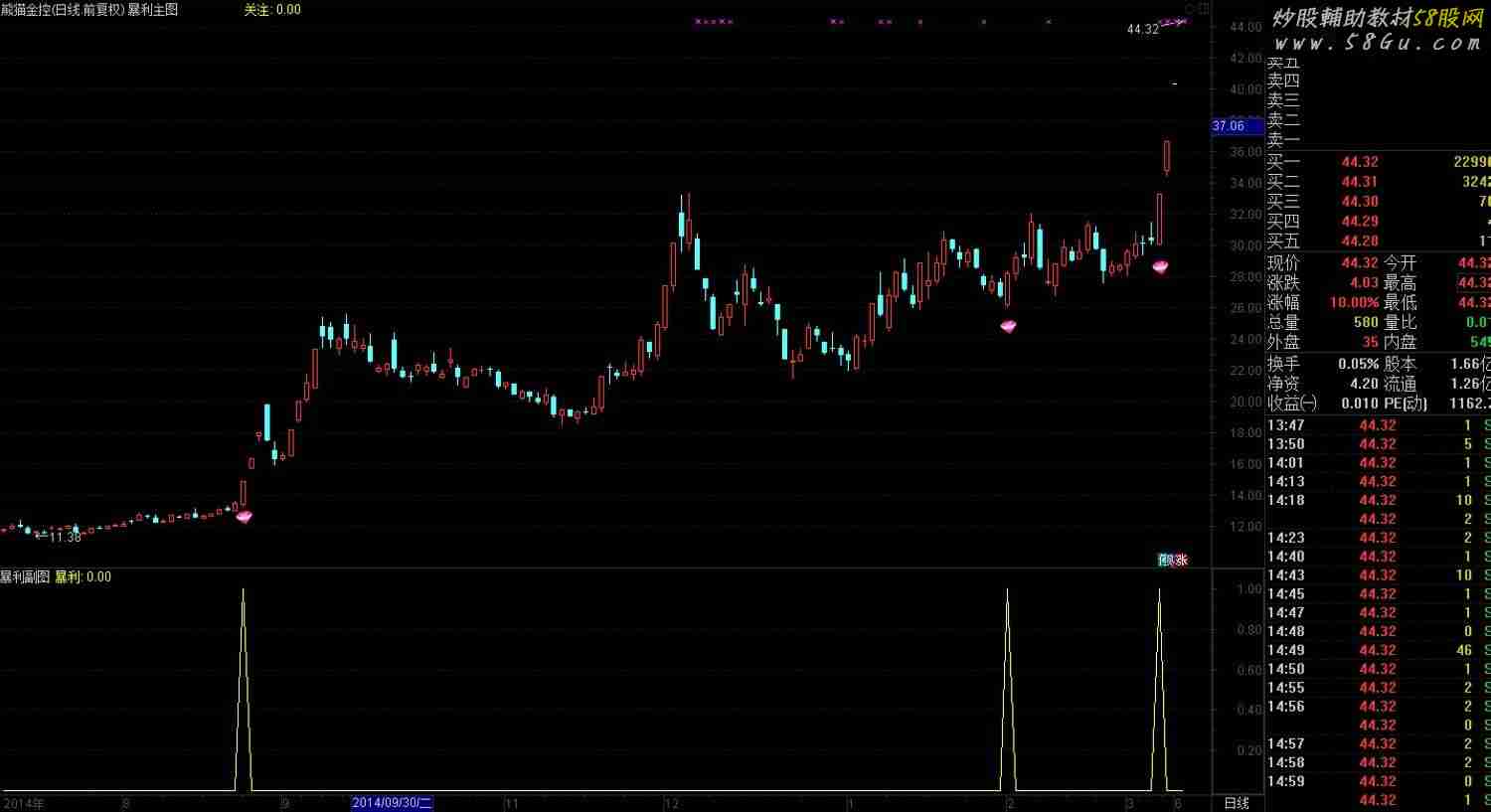Image resolution: width=1491 pixels, height=812 pixels.
Task: Click the diamond signal below the August breakout candle
Action: (244, 516)
